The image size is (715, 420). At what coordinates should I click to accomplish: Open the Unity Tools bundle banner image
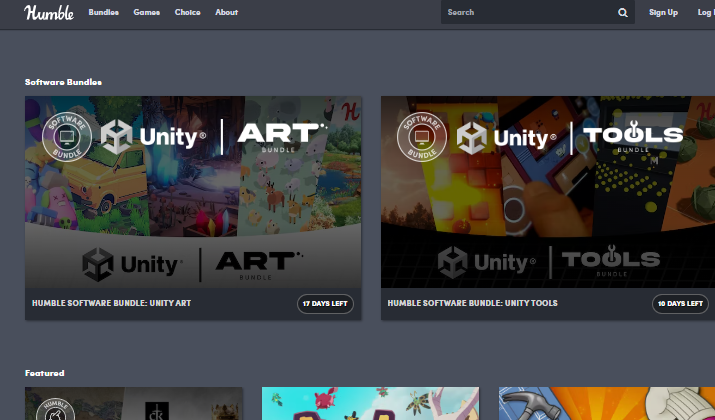(x=548, y=192)
